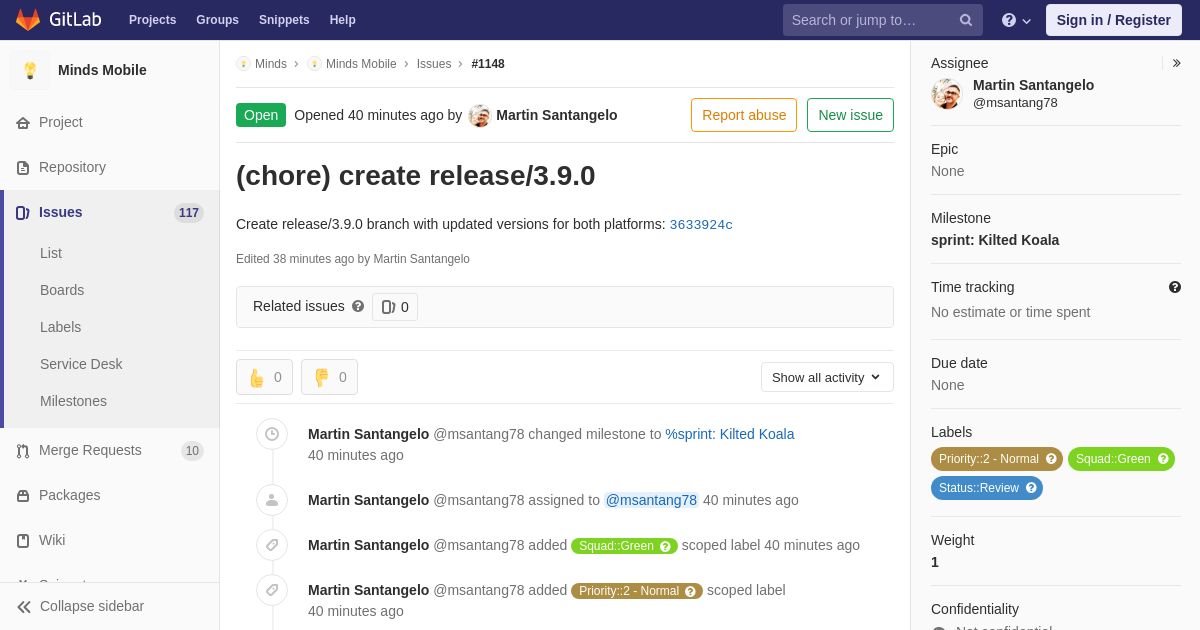Select Labels under Issues

(60, 327)
